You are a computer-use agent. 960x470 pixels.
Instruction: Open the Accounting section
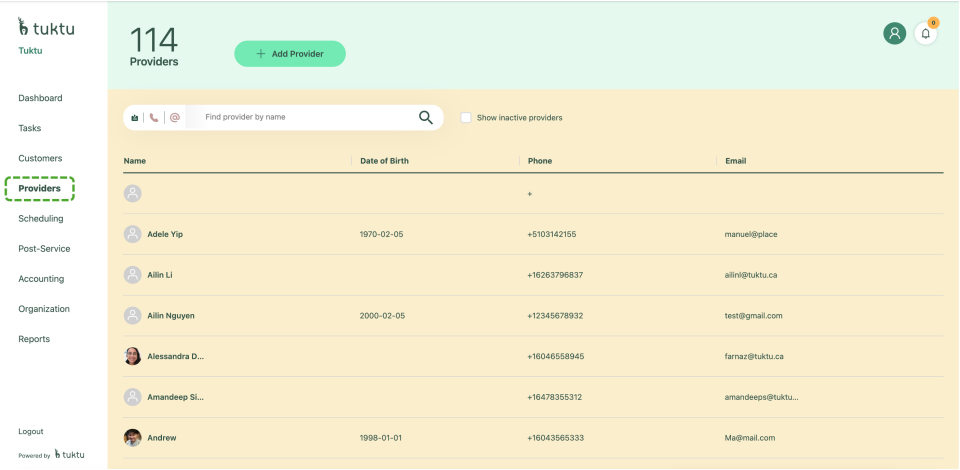(41, 279)
